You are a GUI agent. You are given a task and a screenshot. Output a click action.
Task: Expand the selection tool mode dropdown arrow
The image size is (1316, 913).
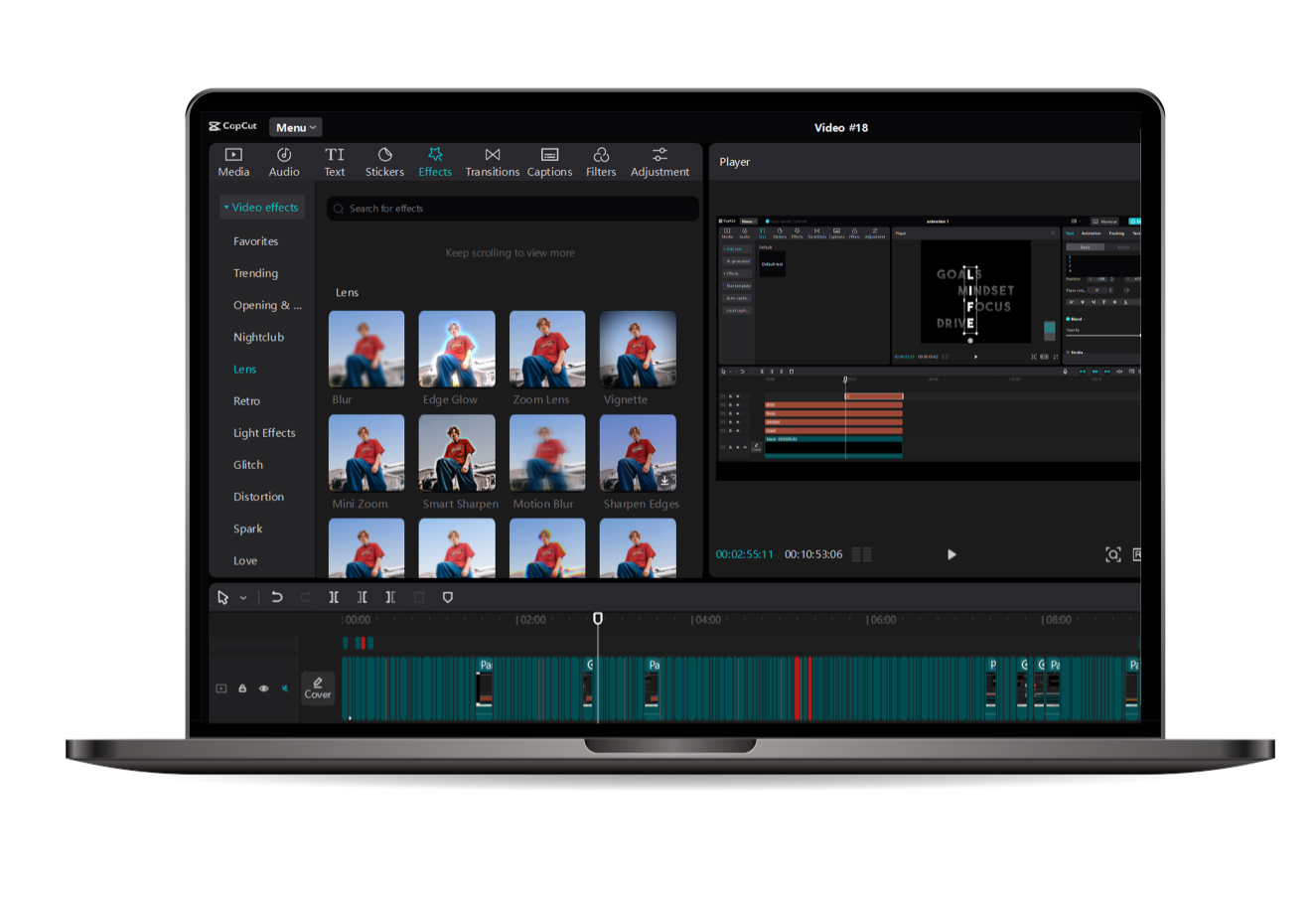click(x=243, y=598)
